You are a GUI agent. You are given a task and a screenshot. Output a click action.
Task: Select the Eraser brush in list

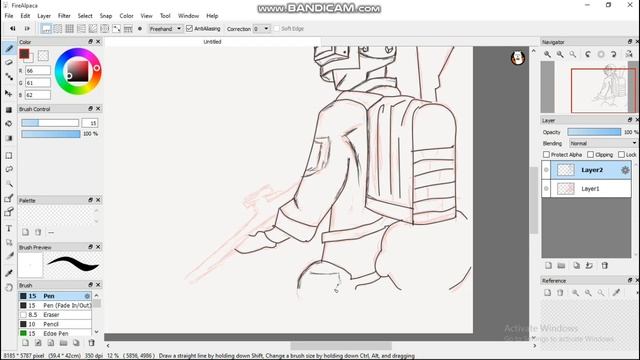55,315
